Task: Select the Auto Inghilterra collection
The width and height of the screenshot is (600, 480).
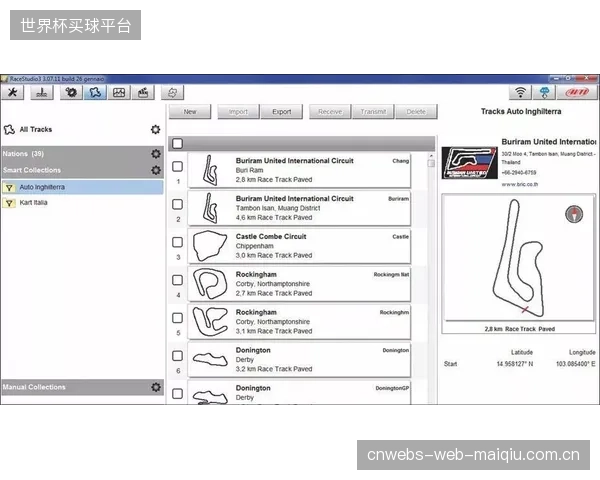Action: [x=83, y=187]
